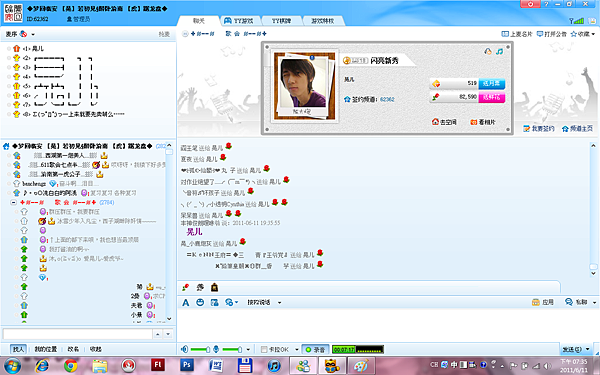Screen dimensions: 600x375
Task: Mute the microphone icon
Action: (x=216, y=349)
